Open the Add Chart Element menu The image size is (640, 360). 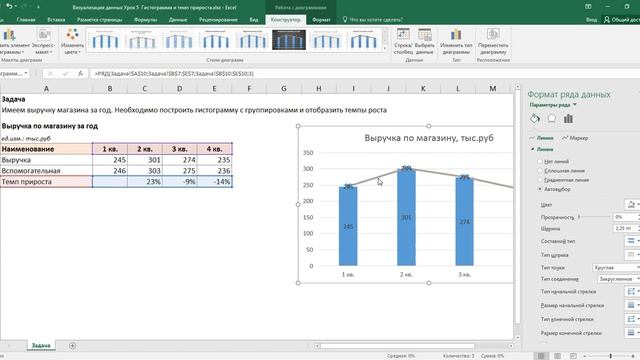14,42
